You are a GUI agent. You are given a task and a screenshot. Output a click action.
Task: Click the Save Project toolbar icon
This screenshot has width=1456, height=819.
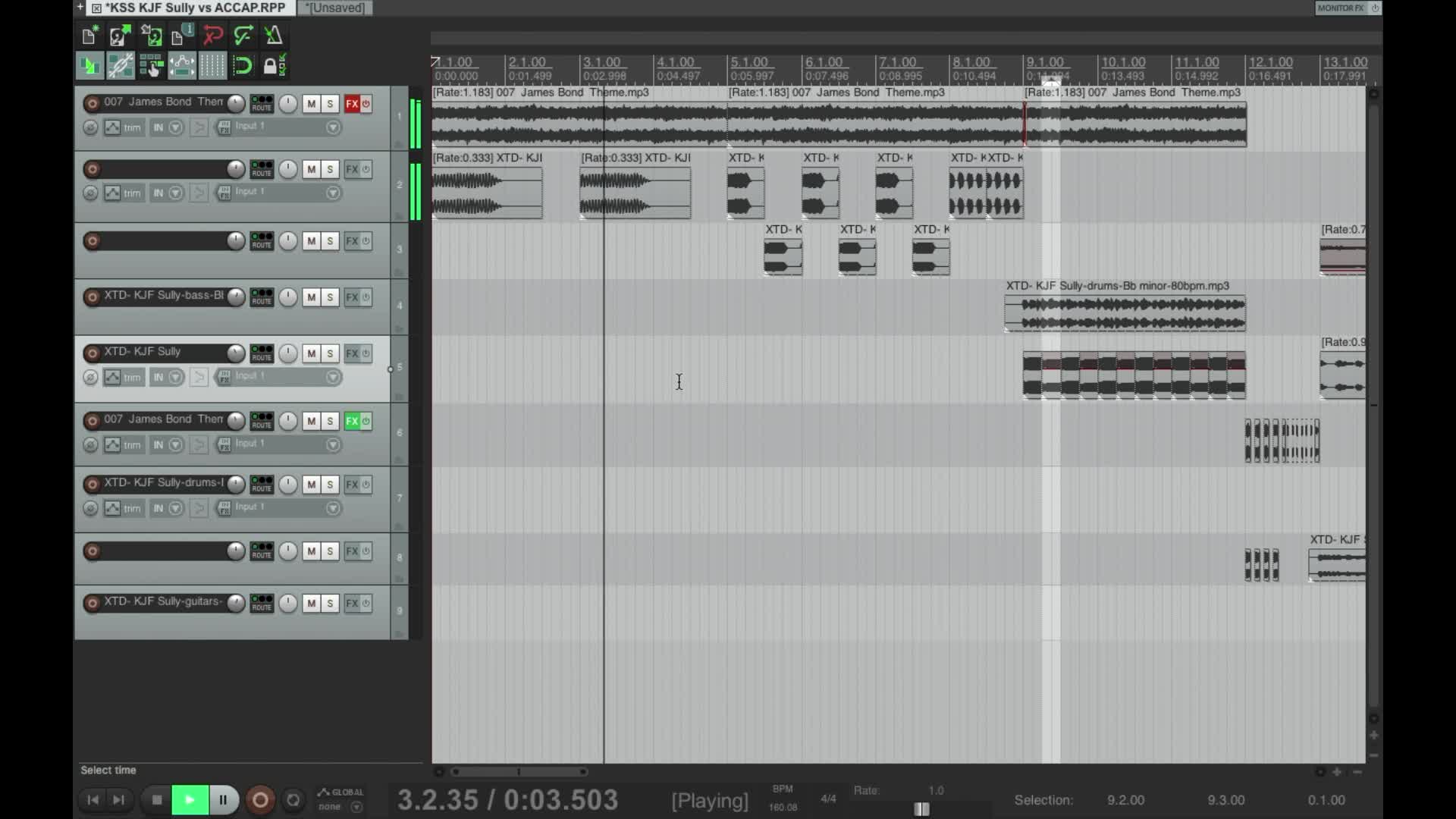coord(151,36)
